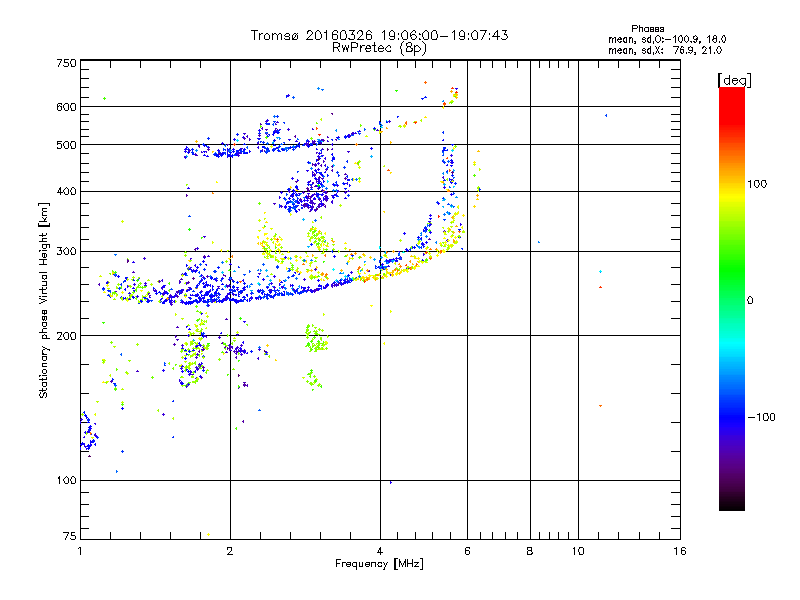Click the '[deg]' colorbar unit label
Image resolution: width=800 pixels, height=600 pixels.
pos(734,80)
